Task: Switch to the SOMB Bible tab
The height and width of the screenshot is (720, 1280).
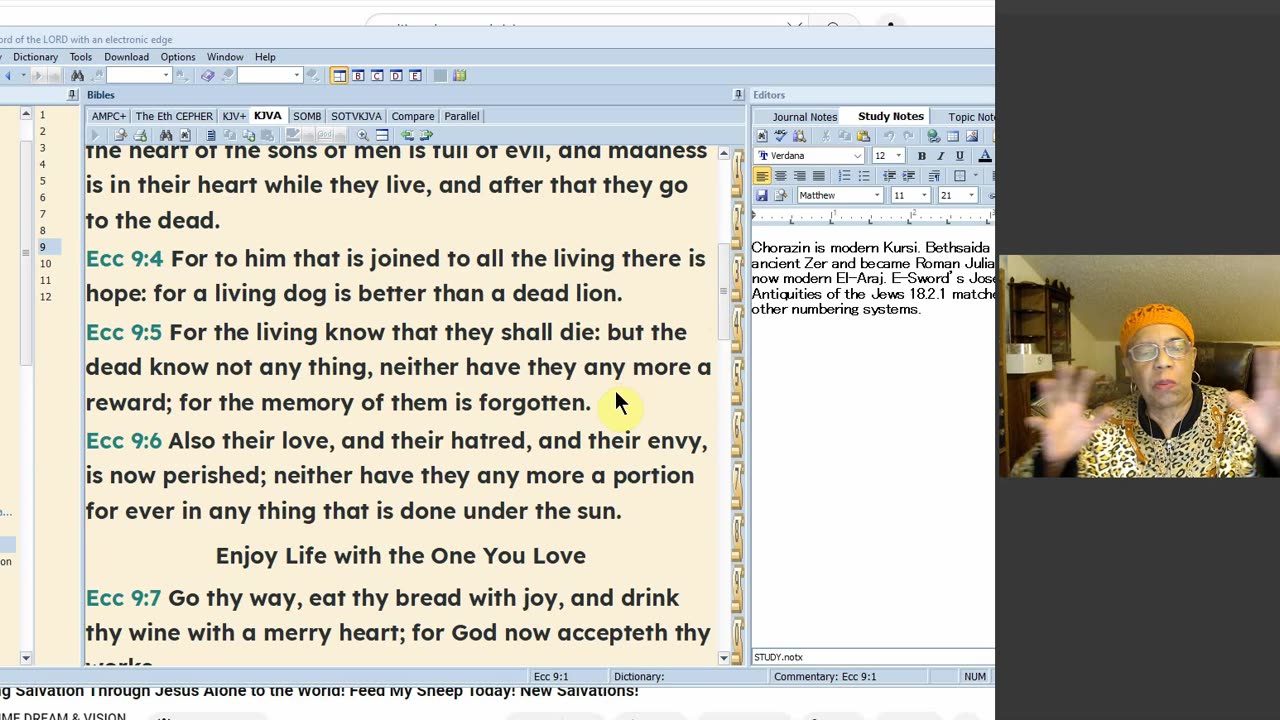Action: 307,116
